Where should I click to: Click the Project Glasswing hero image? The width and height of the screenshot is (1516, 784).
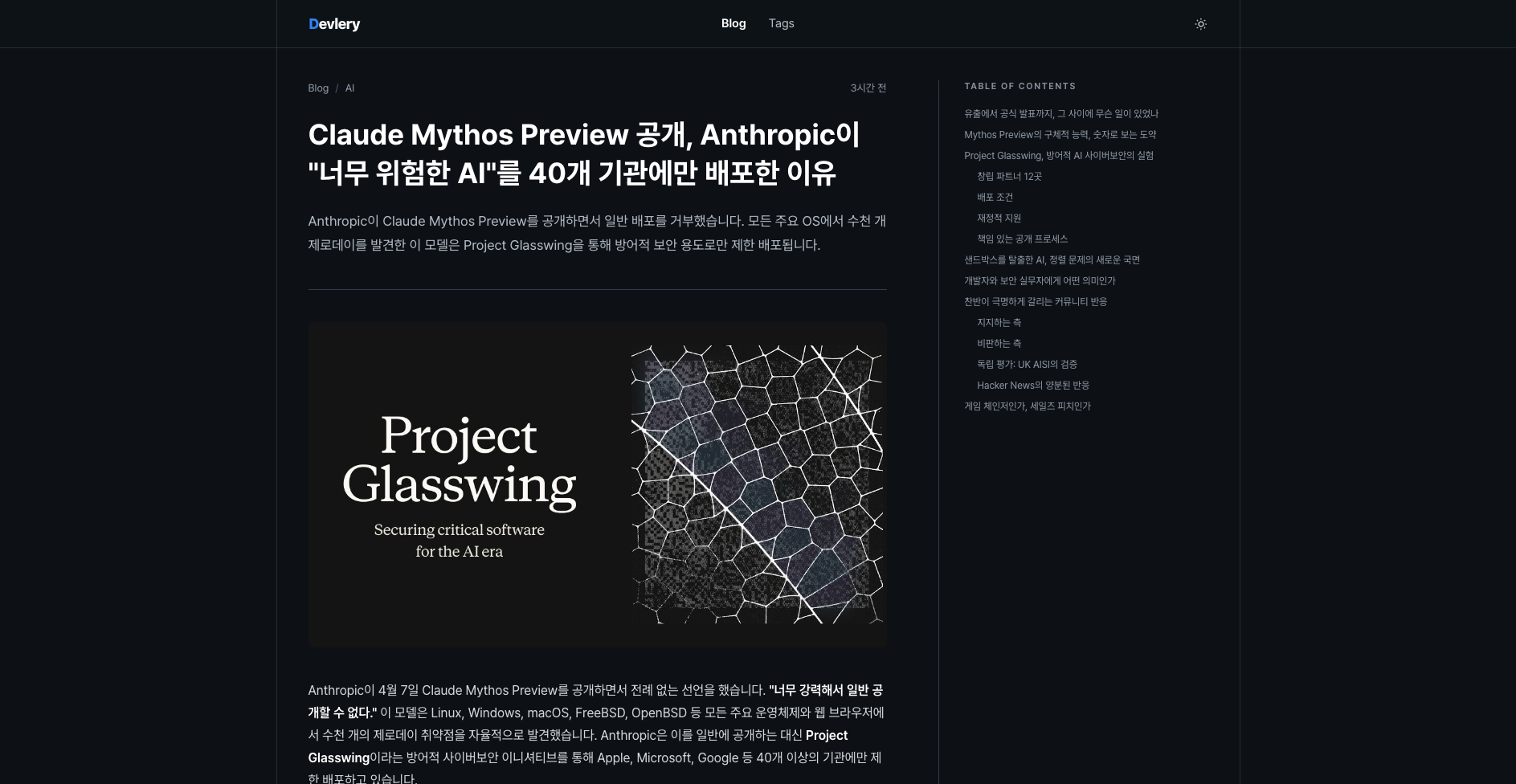[597, 484]
